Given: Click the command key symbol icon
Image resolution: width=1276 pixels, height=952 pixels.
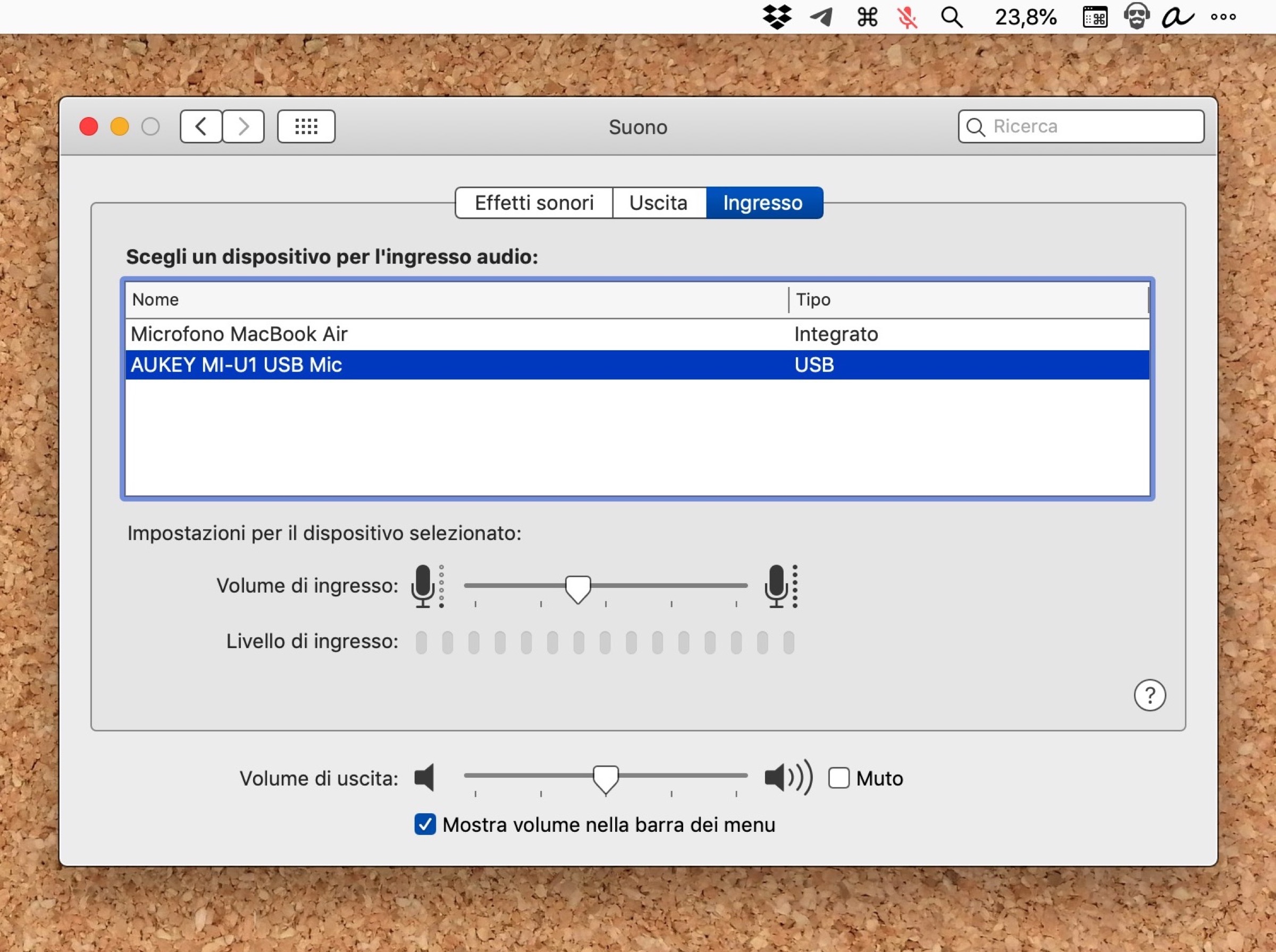Looking at the screenshot, I should (867, 18).
